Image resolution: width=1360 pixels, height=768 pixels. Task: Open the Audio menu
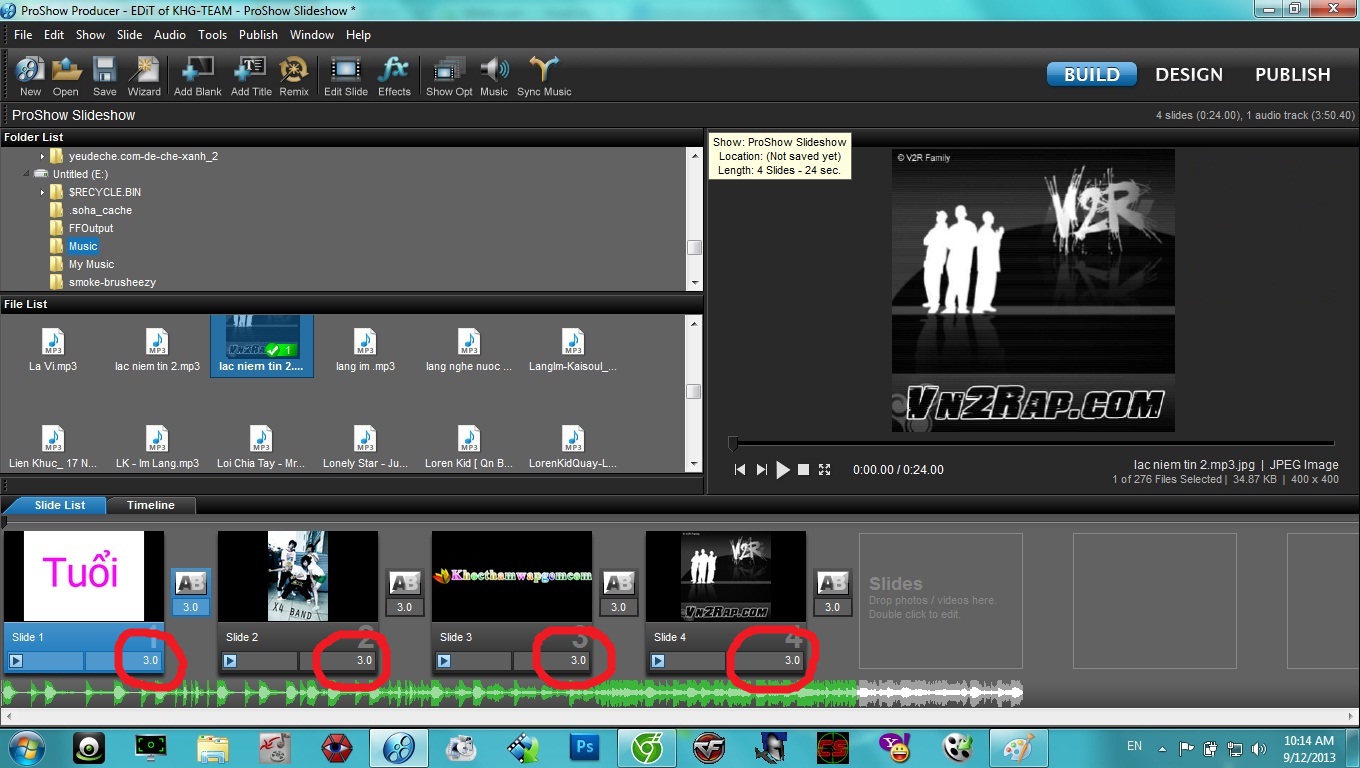pyautogui.click(x=169, y=35)
